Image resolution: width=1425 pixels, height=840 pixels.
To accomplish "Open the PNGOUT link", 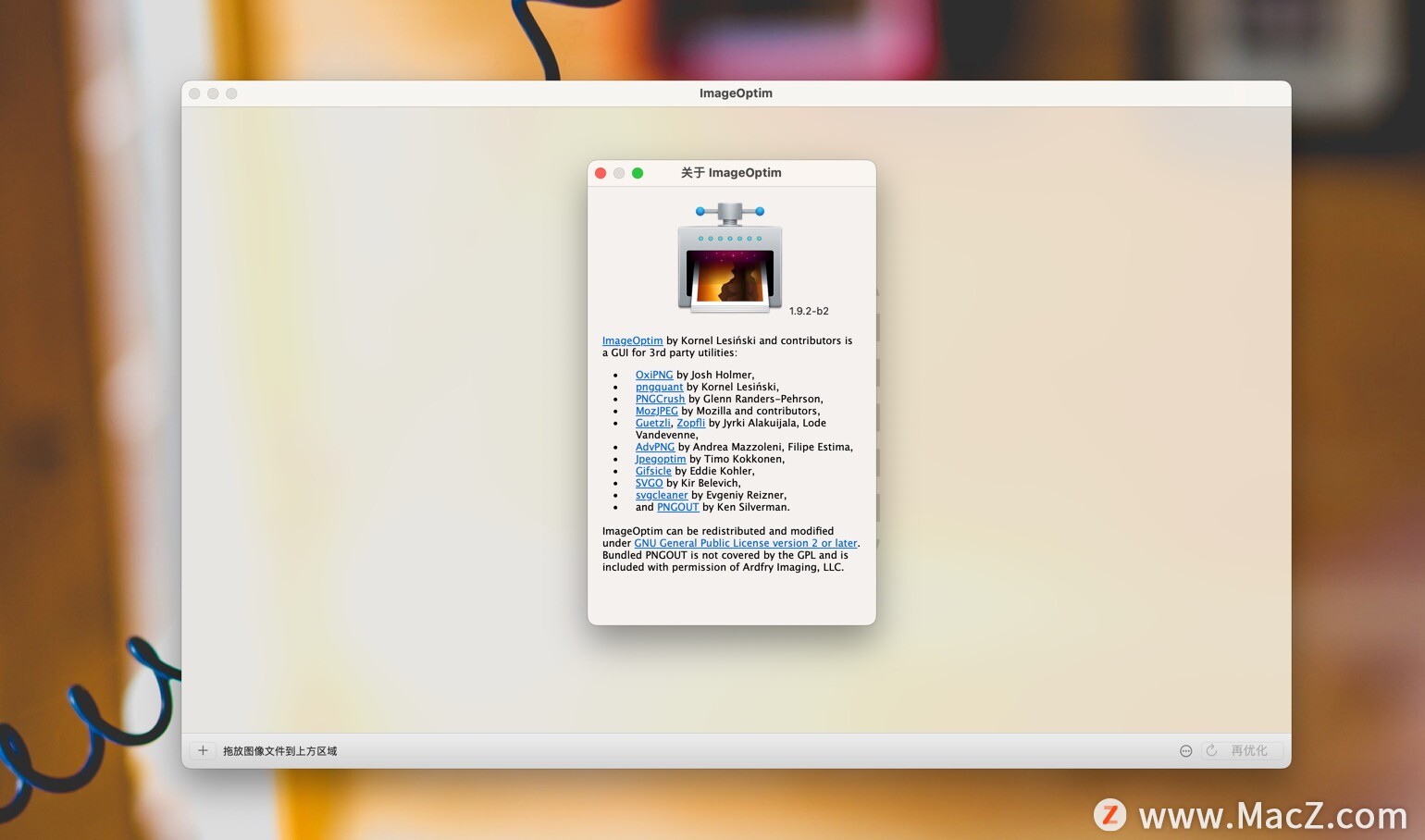I will point(677,507).
